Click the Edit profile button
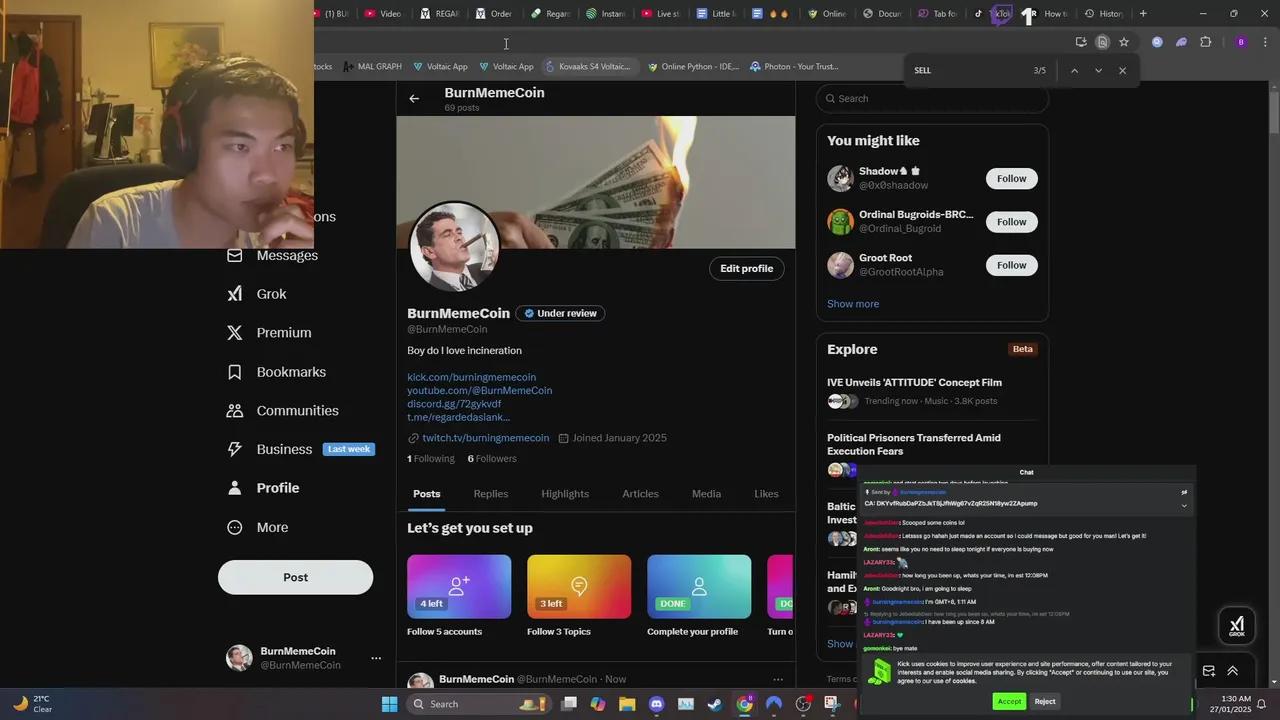The width and height of the screenshot is (1280, 720). tap(746, 268)
